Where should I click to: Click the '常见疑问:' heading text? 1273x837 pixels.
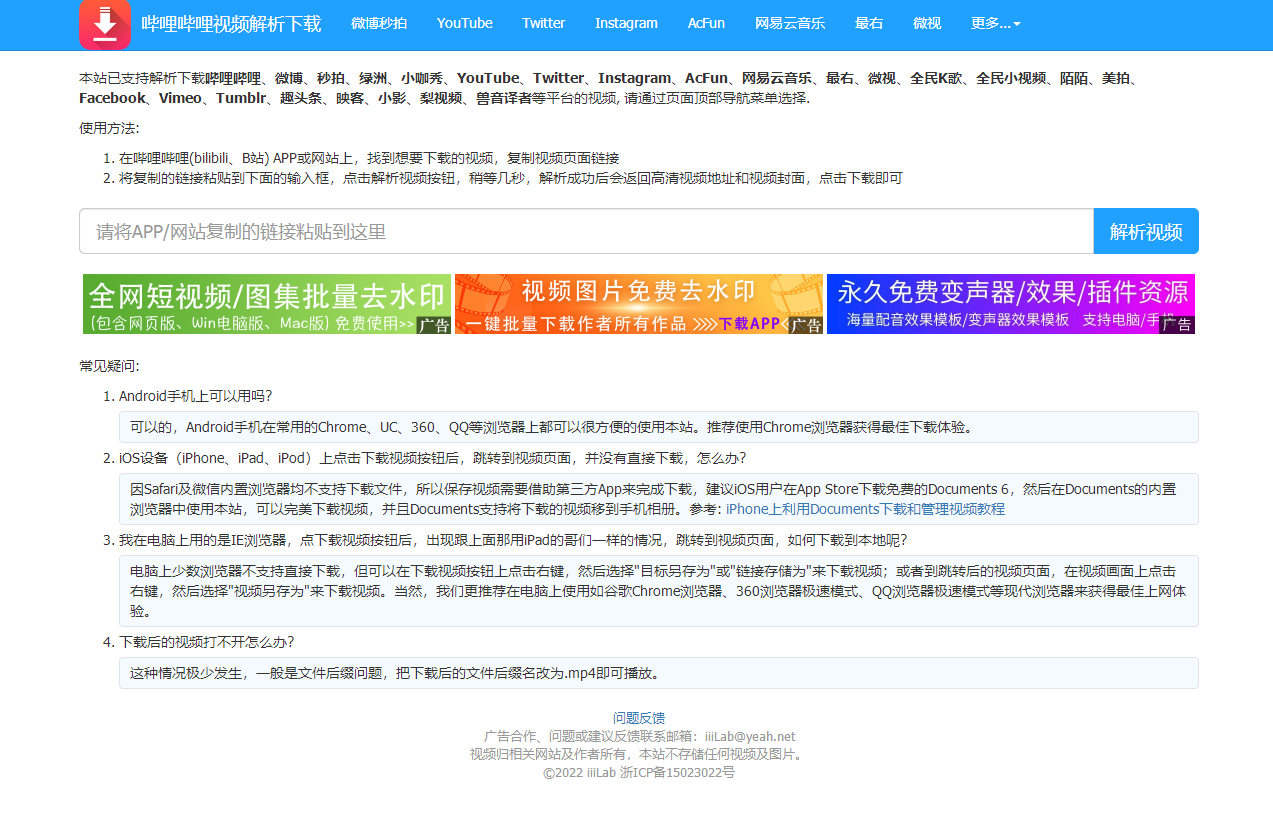(x=110, y=366)
